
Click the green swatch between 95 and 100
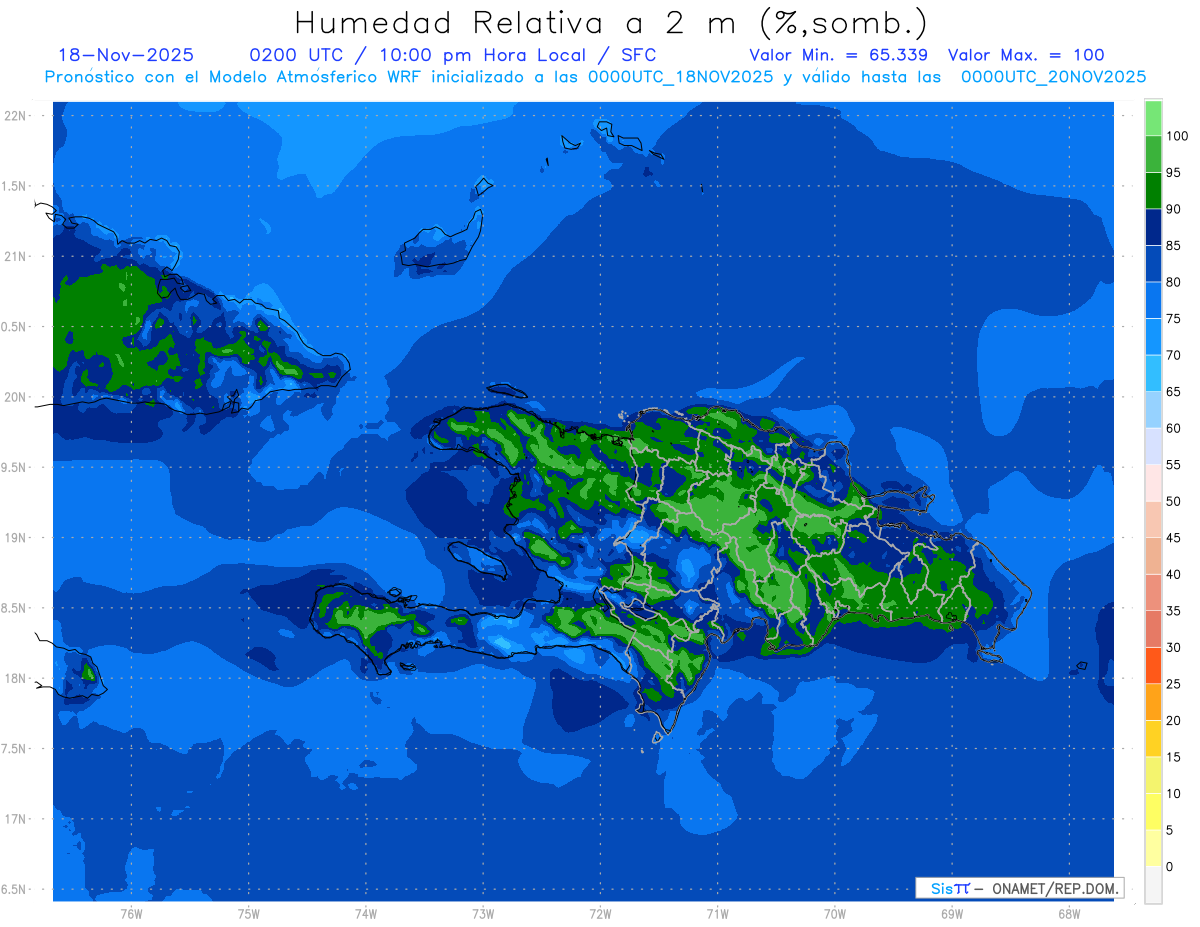click(x=1153, y=154)
